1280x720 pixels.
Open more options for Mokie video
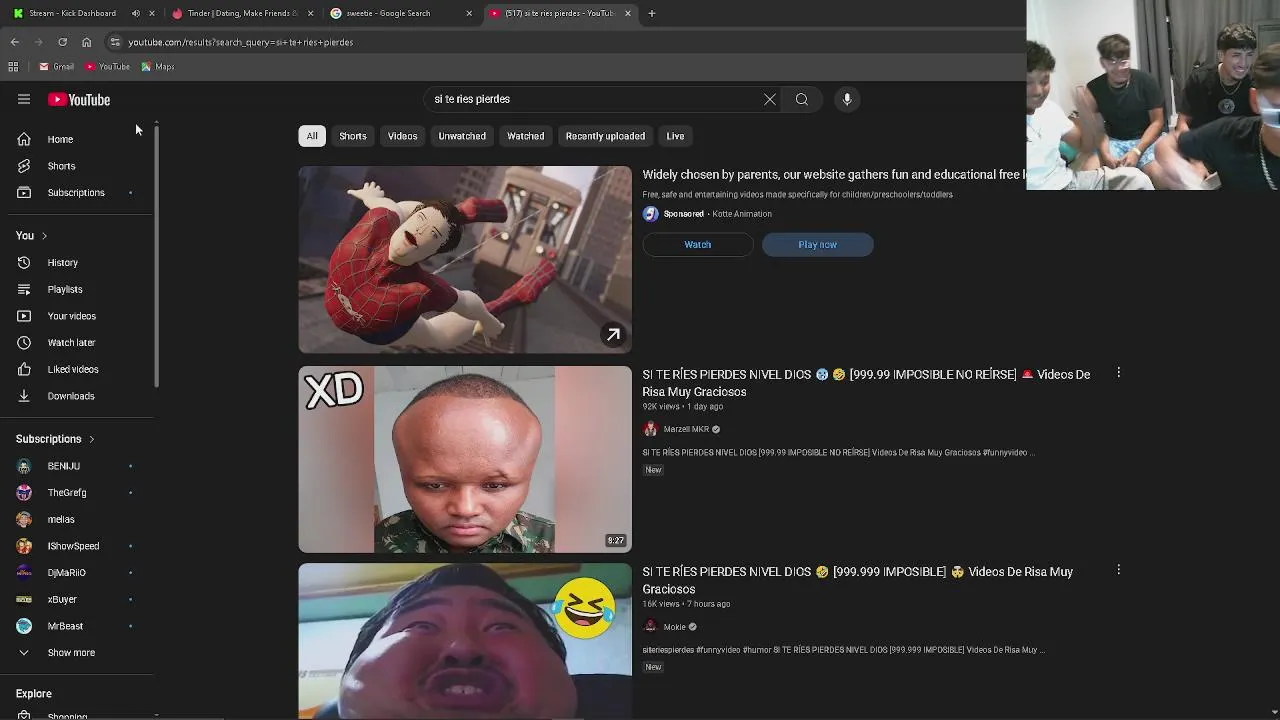[1119, 570]
